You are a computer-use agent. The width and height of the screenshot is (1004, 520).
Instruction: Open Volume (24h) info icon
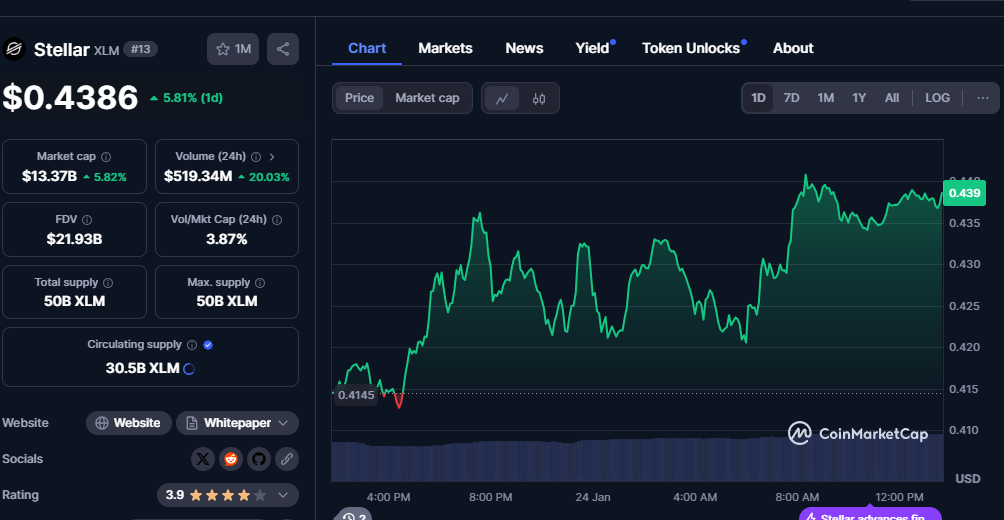click(256, 157)
